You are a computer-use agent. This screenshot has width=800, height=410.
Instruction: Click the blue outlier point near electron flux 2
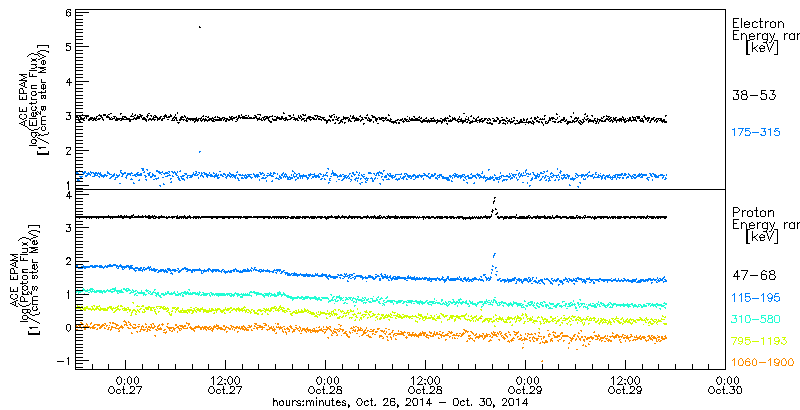pos(200,151)
